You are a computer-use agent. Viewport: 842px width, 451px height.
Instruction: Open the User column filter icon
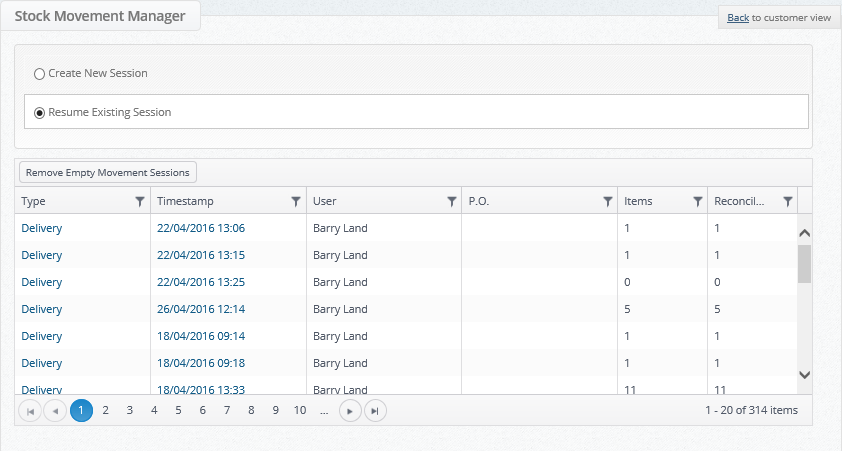click(x=452, y=201)
